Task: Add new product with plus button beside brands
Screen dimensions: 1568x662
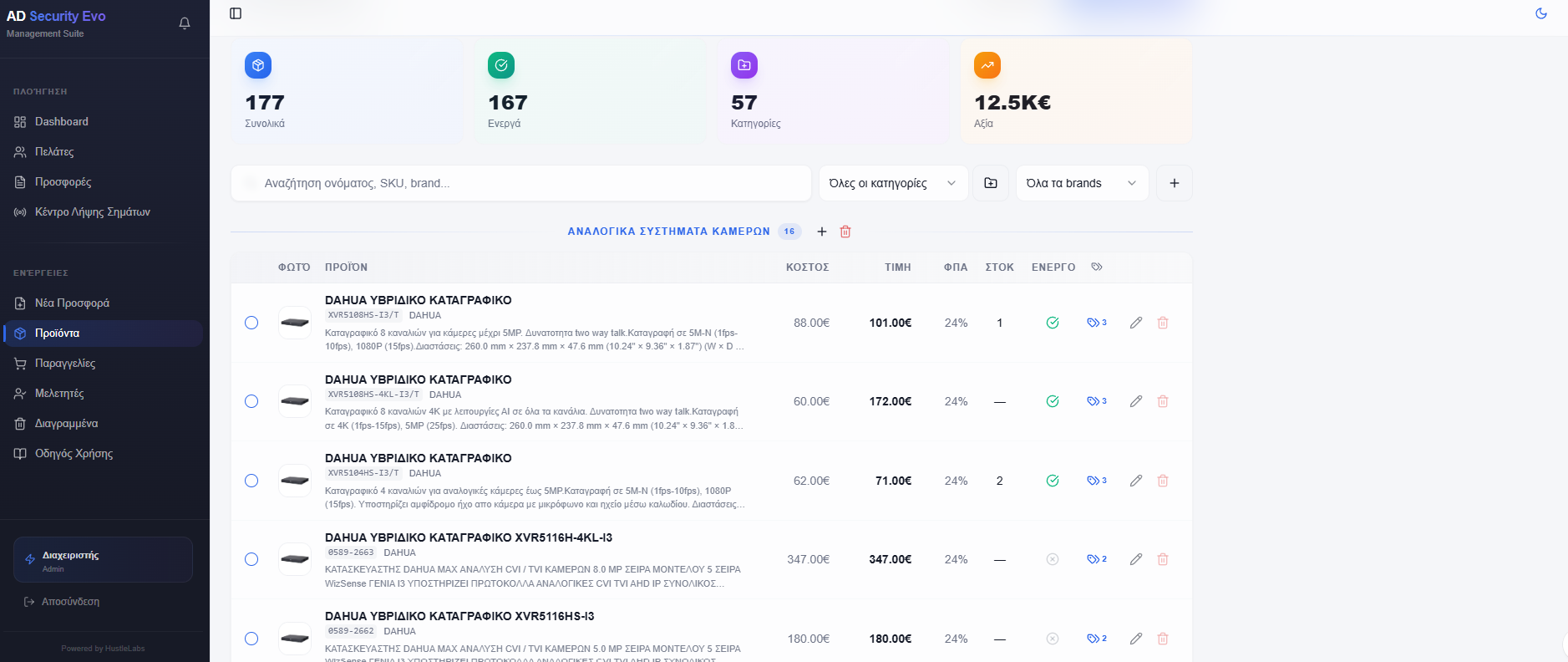Action: (1175, 183)
